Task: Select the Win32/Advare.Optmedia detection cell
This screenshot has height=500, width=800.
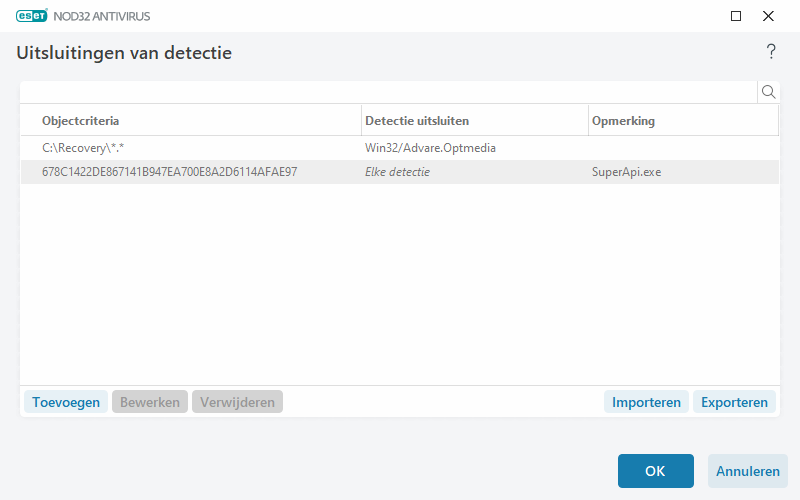Action: click(x=431, y=148)
